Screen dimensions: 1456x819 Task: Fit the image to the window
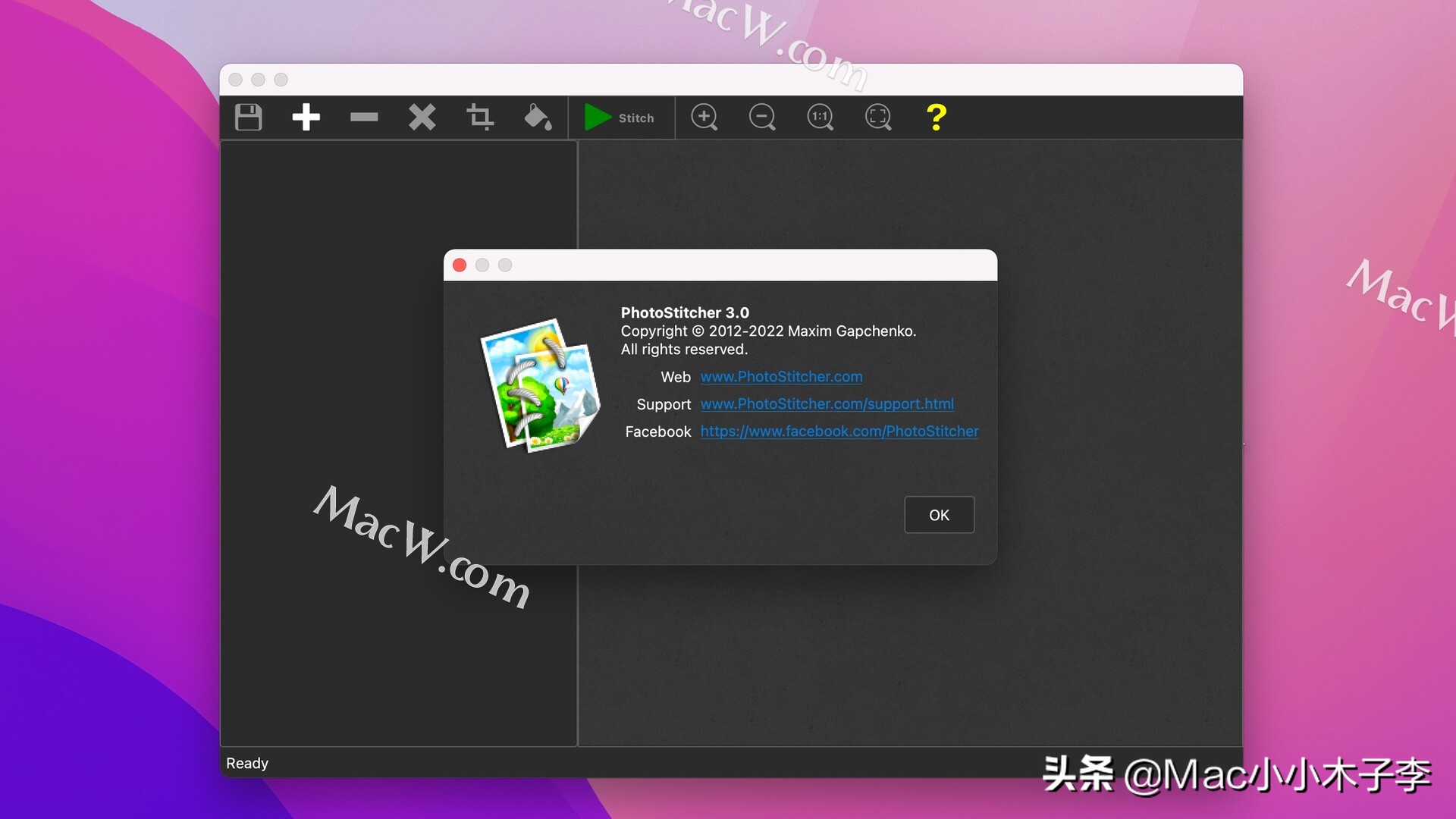[x=877, y=118]
